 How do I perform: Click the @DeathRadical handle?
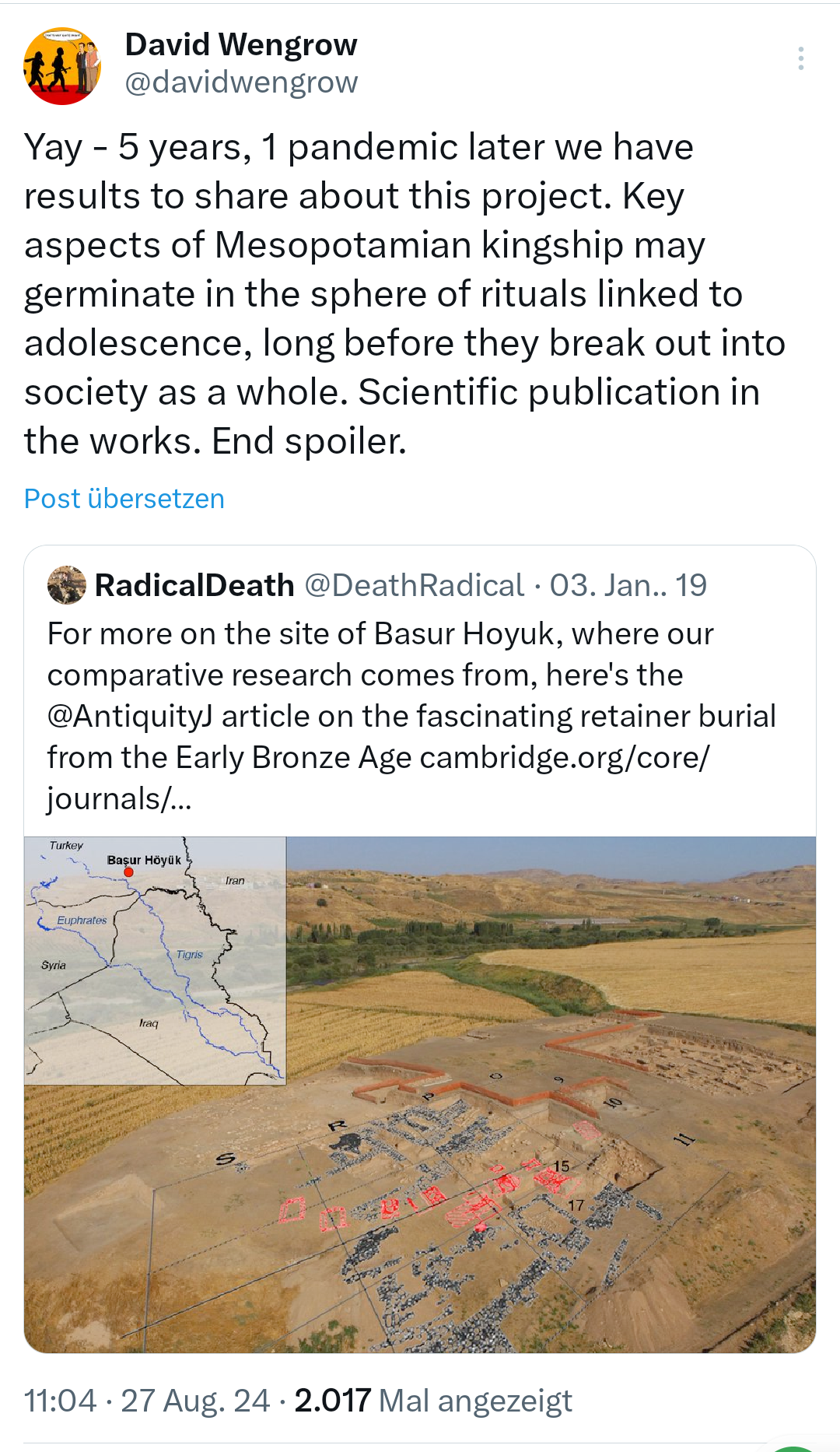click(x=415, y=585)
